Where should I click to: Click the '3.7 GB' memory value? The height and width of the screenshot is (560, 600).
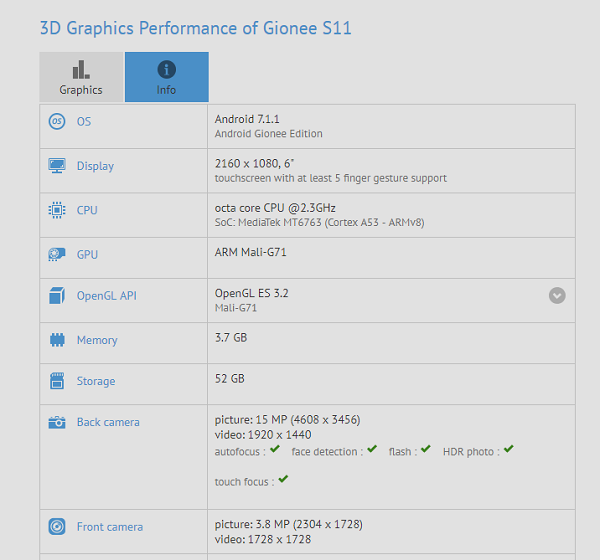tap(231, 338)
